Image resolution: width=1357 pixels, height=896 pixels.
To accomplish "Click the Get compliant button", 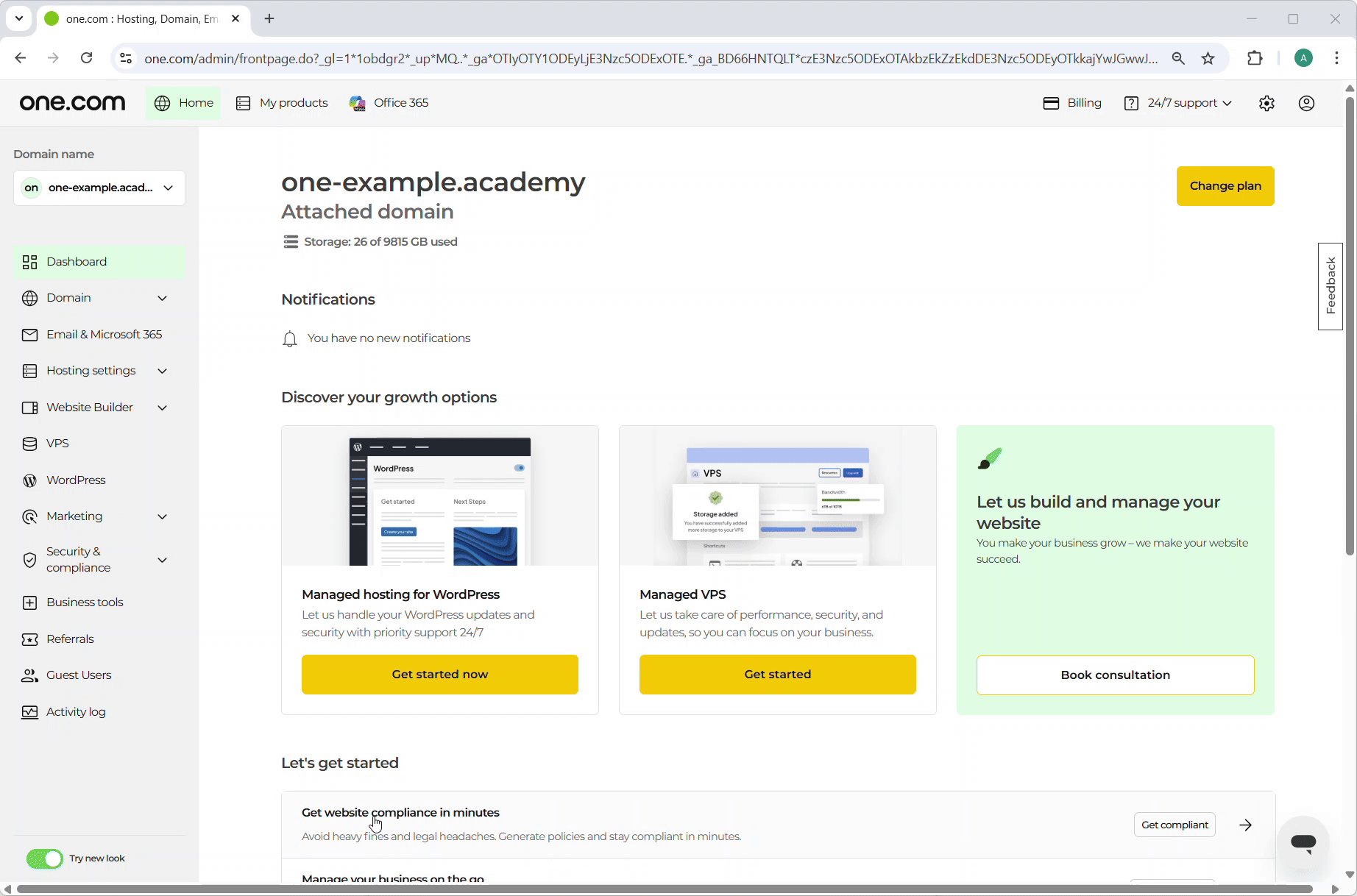I will tap(1174, 825).
